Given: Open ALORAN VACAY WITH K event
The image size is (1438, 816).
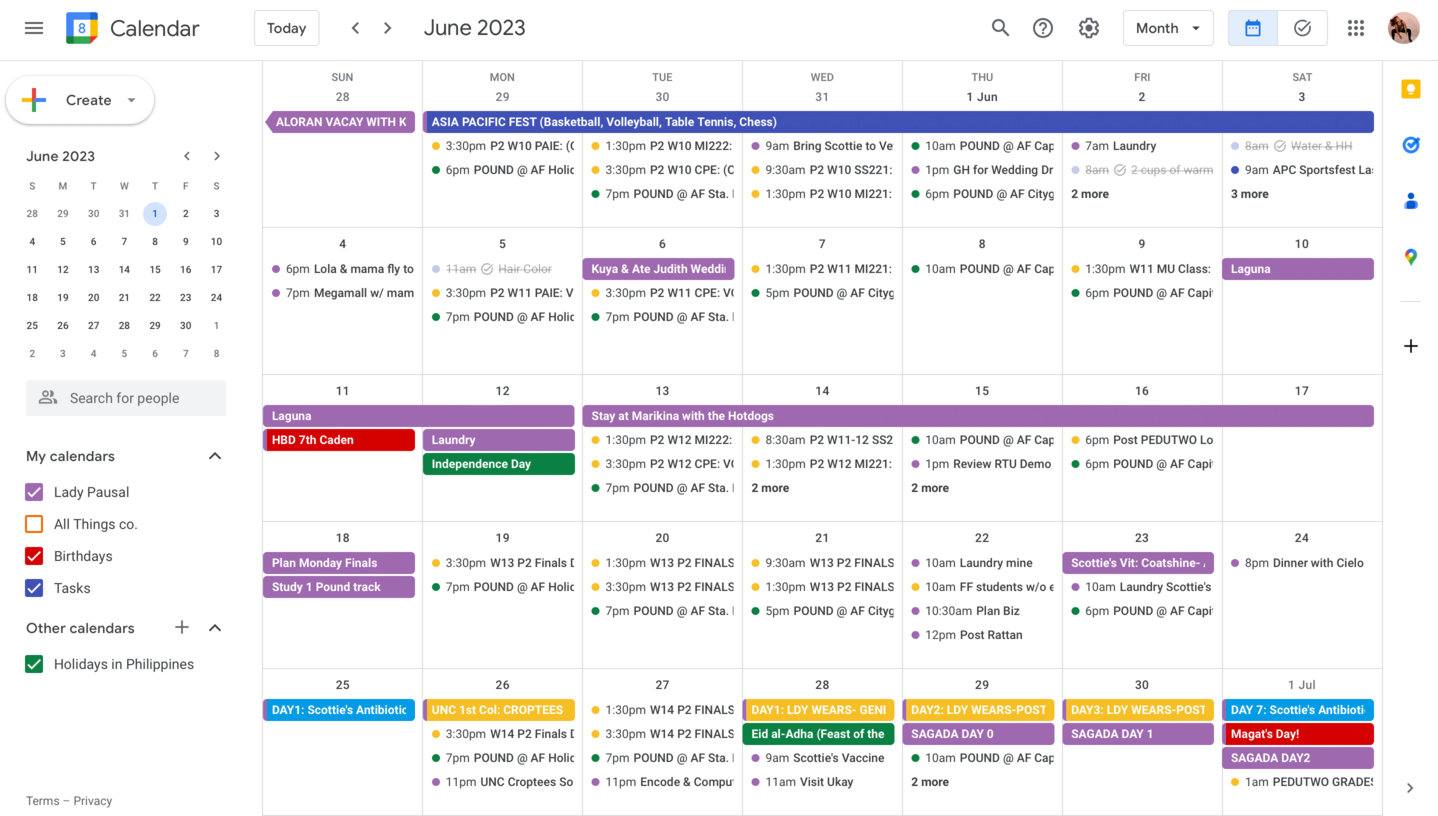Looking at the screenshot, I should click(x=340, y=122).
